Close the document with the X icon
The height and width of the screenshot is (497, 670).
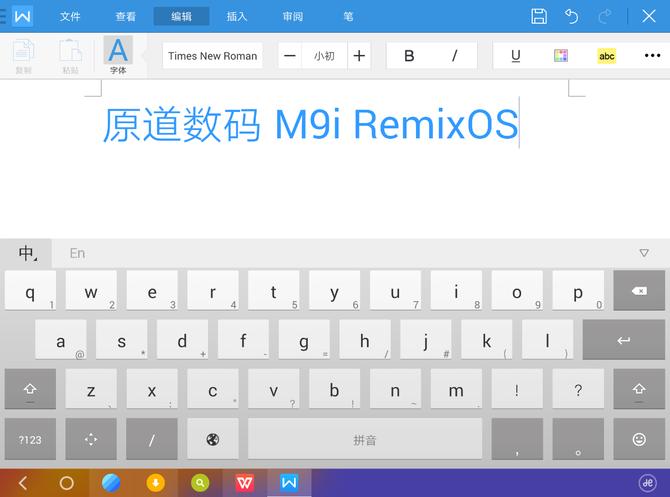click(649, 16)
